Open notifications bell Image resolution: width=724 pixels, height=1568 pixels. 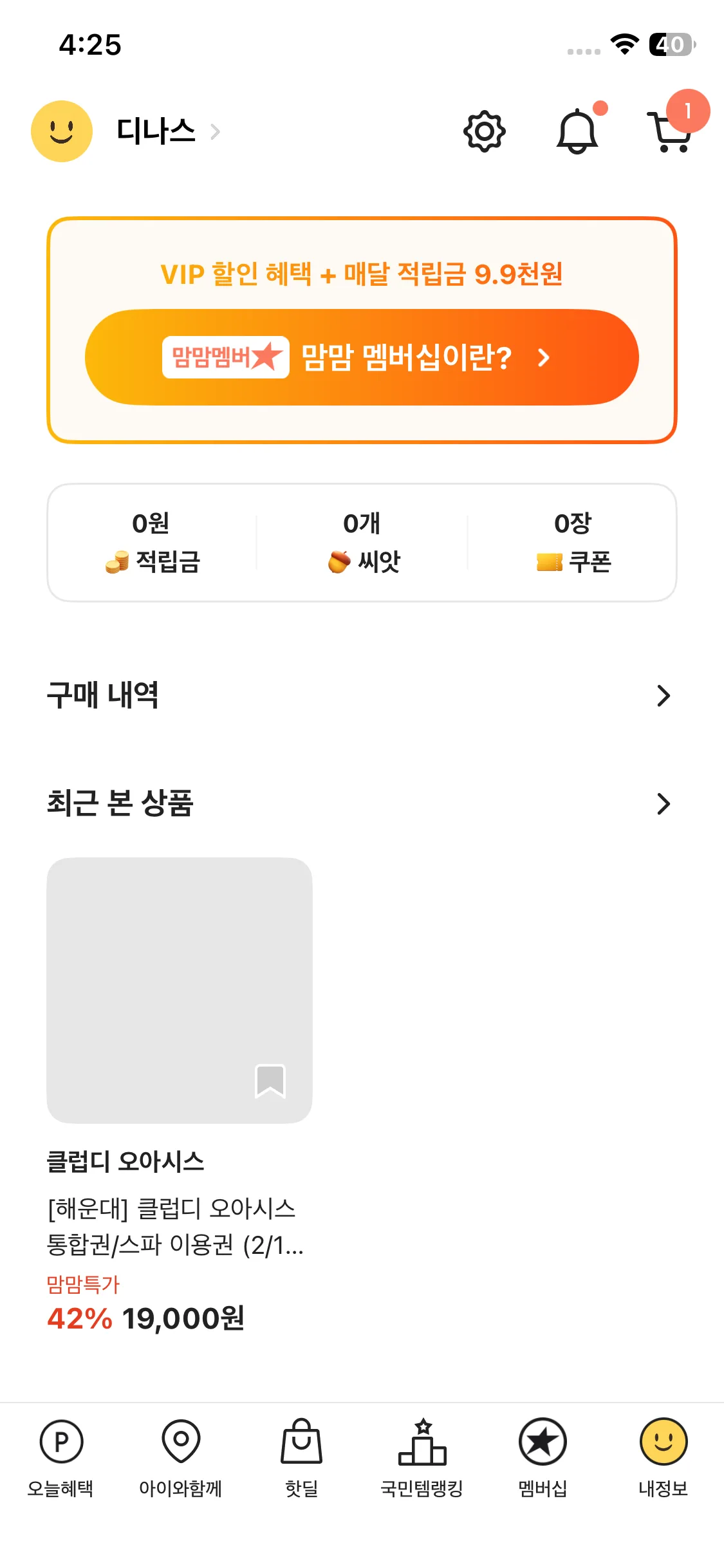click(577, 131)
